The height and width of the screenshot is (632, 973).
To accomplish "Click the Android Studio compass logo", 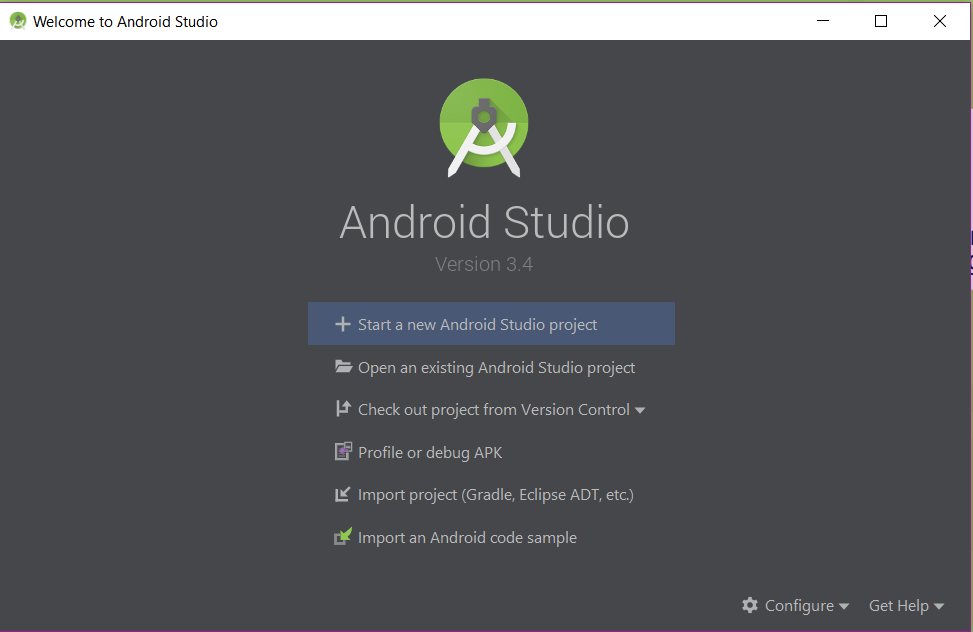I will click(x=484, y=127).
